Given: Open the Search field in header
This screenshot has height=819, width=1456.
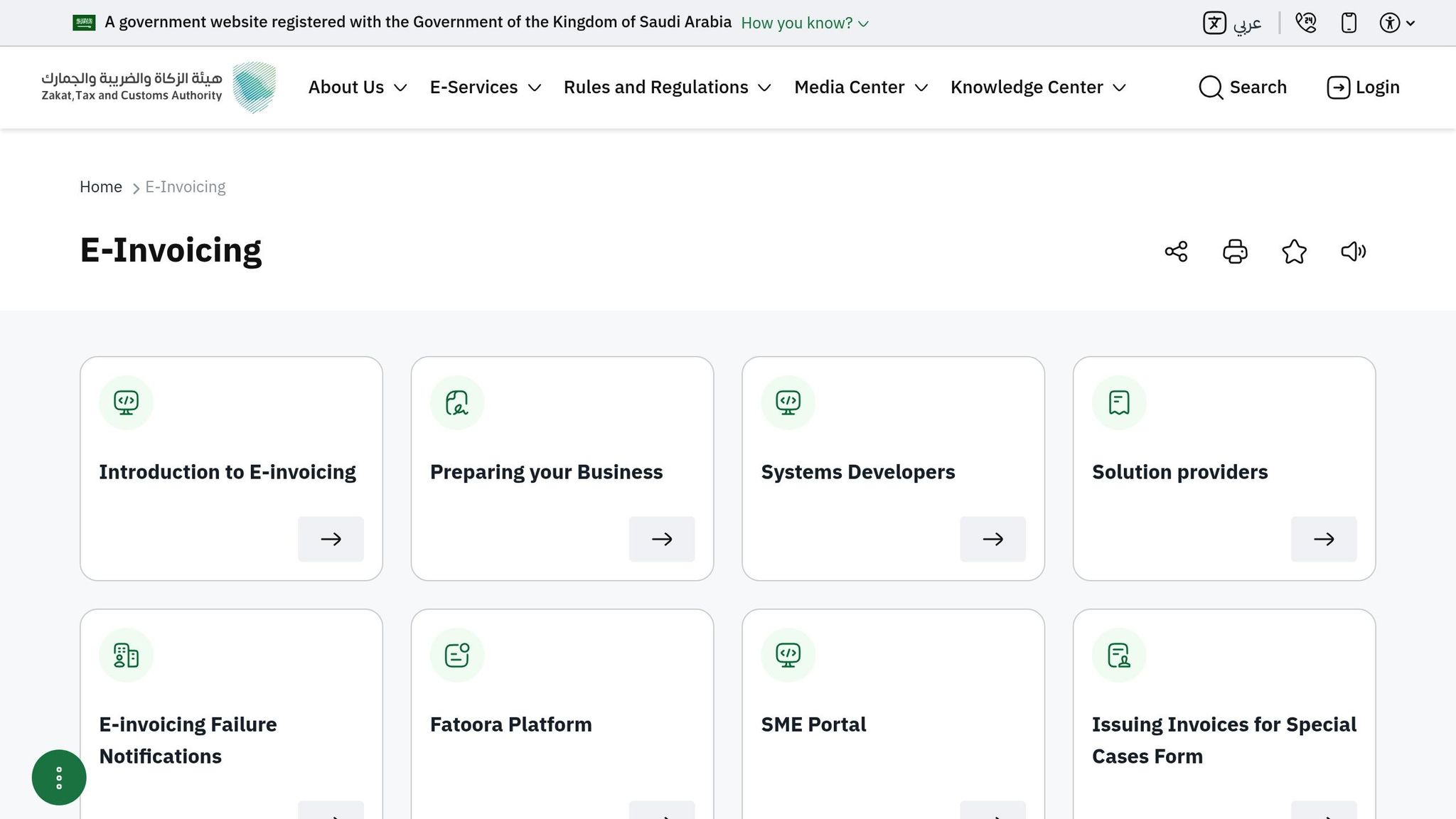Looking at the screenshot, I should (x=1242, y=87).
